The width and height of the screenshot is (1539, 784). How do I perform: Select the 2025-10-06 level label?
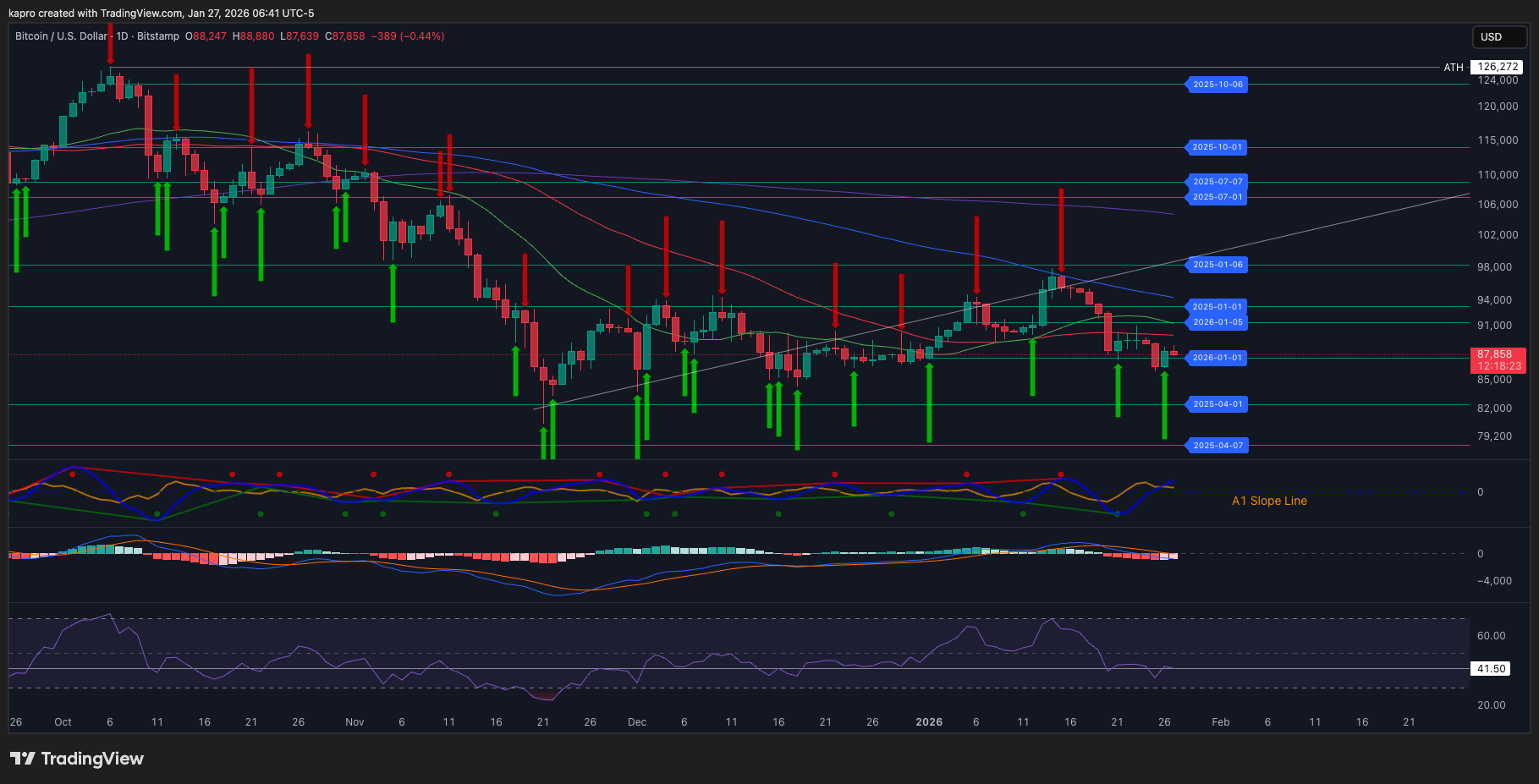[1217, 85]
